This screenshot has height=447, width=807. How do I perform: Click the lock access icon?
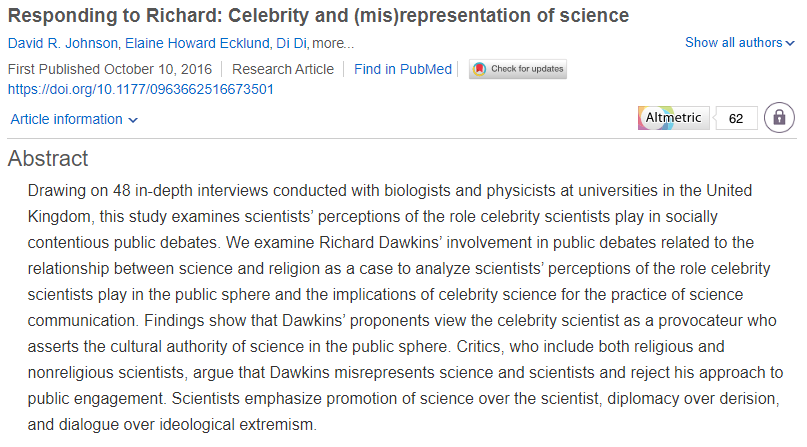779,118
